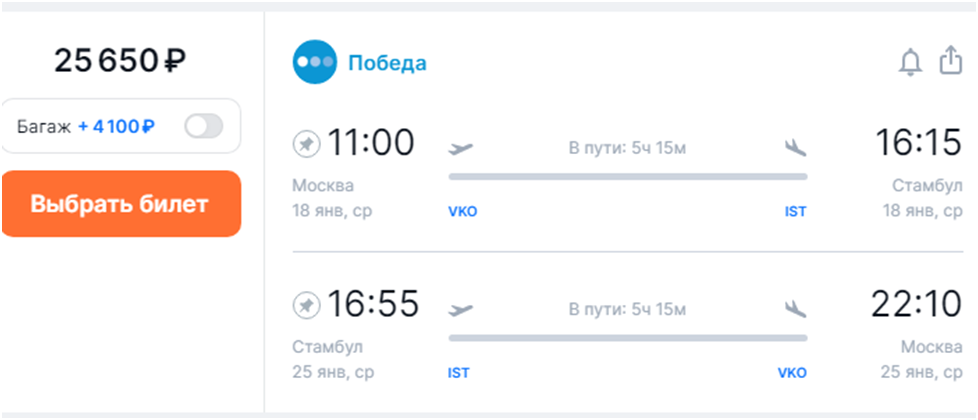Pin the 16:55 return departure

(x=305, y=305)
